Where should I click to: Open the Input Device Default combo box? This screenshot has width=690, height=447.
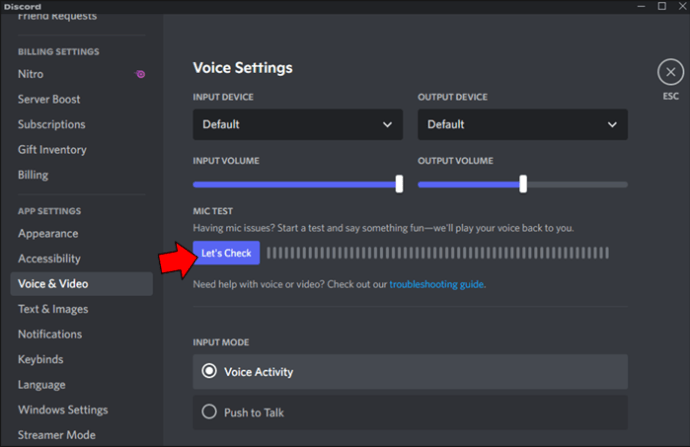pyautogui.click(x=297, y=125)
